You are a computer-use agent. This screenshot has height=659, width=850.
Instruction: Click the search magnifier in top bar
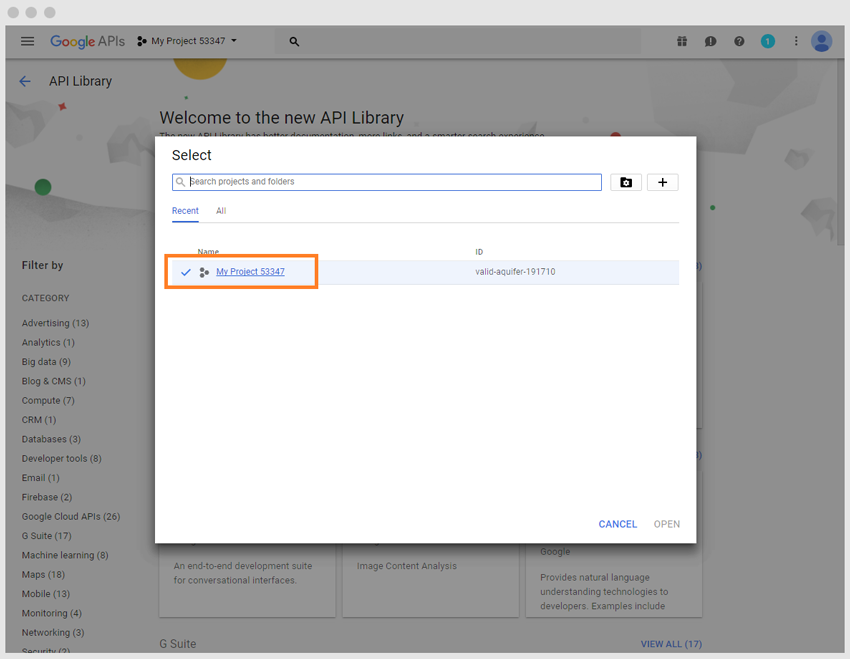point(294,41)
